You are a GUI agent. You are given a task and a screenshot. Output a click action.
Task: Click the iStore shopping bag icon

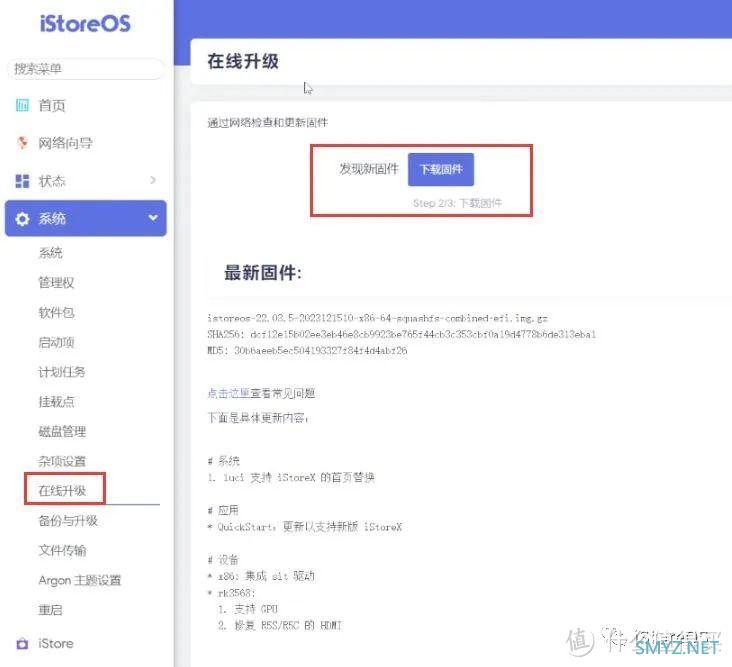(22, 643)
